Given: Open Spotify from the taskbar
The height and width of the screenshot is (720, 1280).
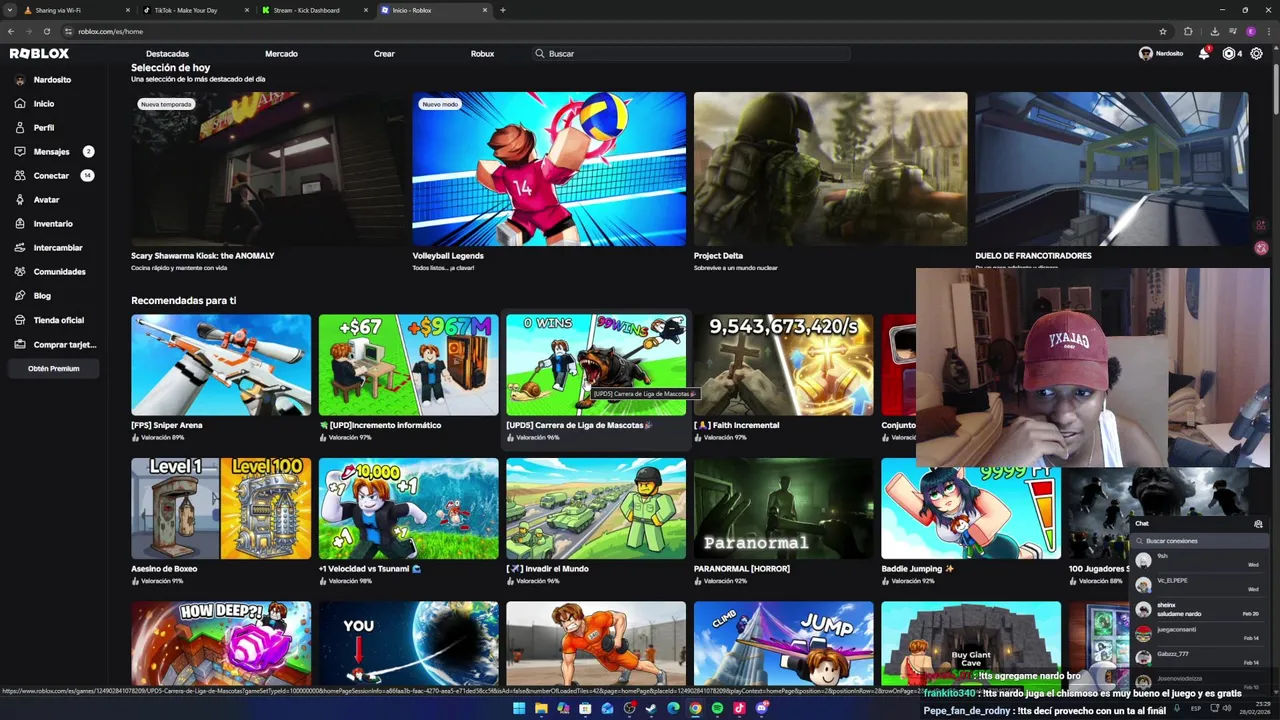Looking at the screenshot, I should (717, 708).
